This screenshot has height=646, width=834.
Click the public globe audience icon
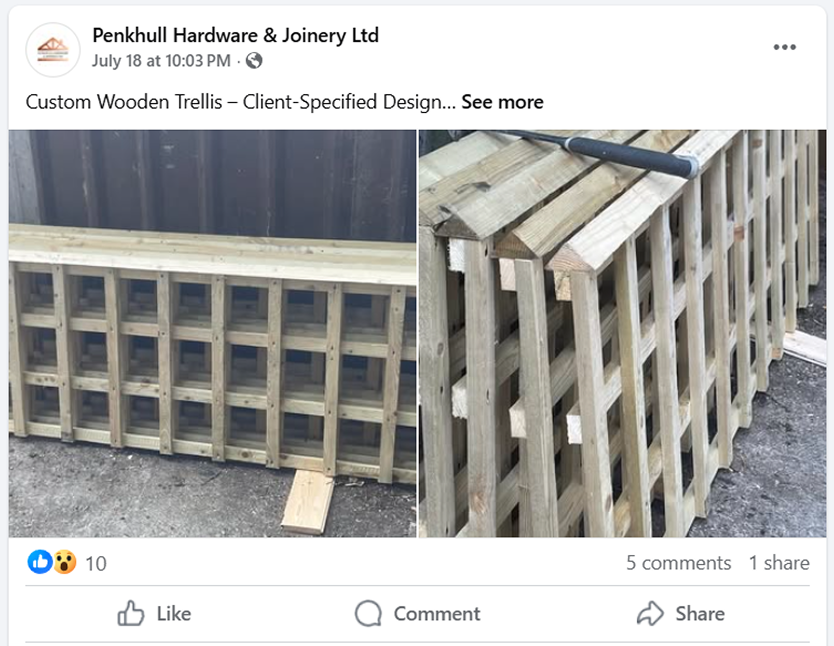tap(254, 61)
